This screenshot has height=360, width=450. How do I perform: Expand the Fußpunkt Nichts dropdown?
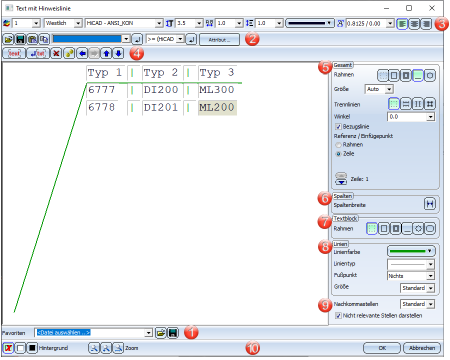pos(431,276)
